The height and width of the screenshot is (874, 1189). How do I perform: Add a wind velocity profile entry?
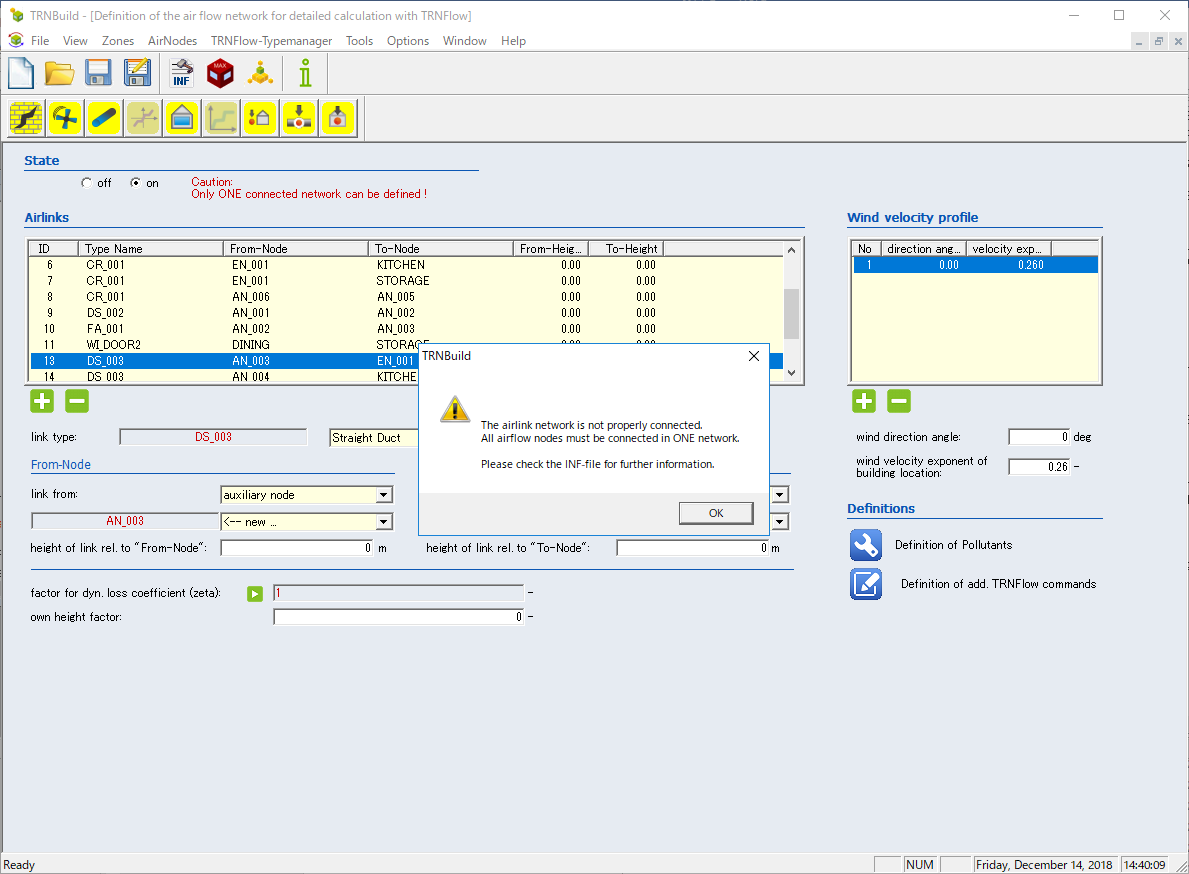tap(864, 401)
